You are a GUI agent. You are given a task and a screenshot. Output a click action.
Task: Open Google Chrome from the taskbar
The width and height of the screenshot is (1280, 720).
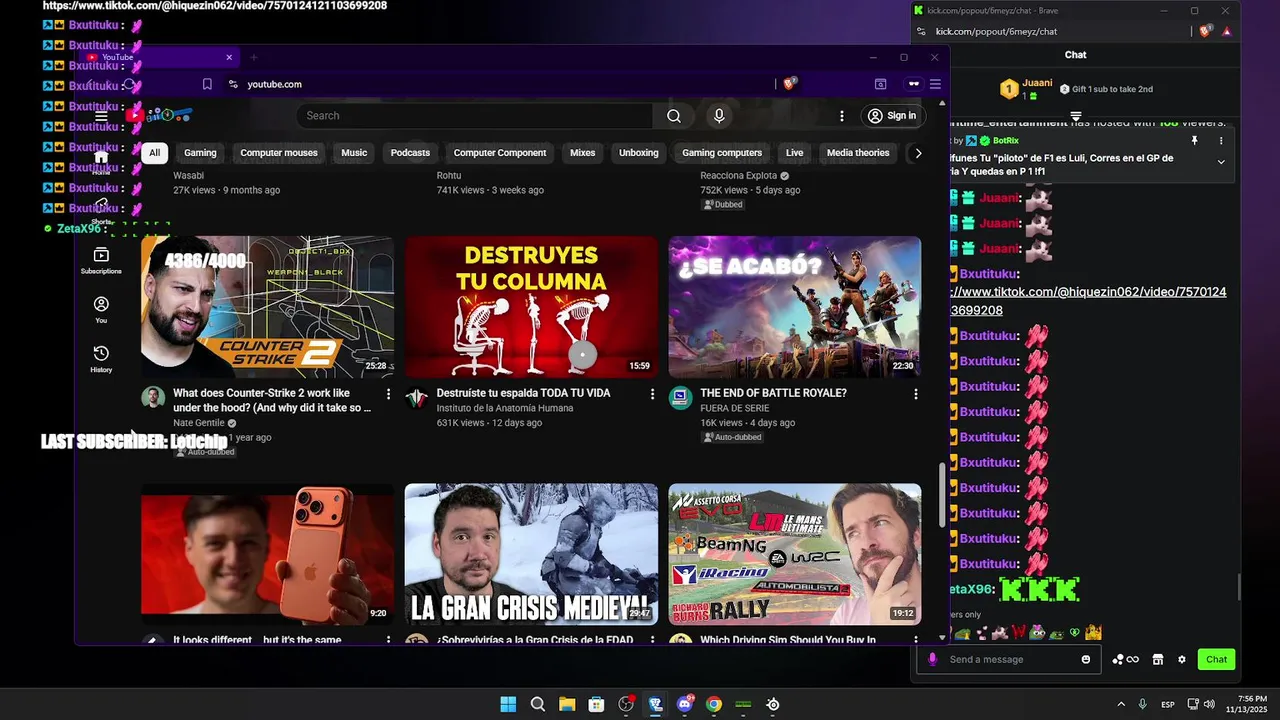(x=714, y=704)
